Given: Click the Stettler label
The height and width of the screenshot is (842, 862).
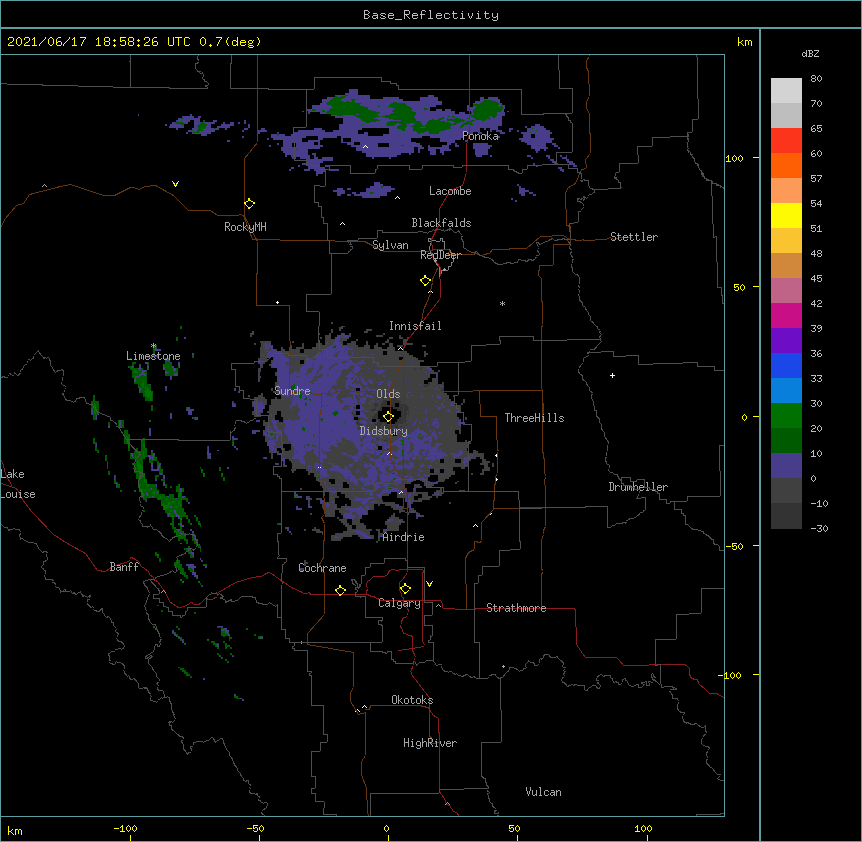Looking at the screenshot, I should pyautogui.click(x=634, y=237).
